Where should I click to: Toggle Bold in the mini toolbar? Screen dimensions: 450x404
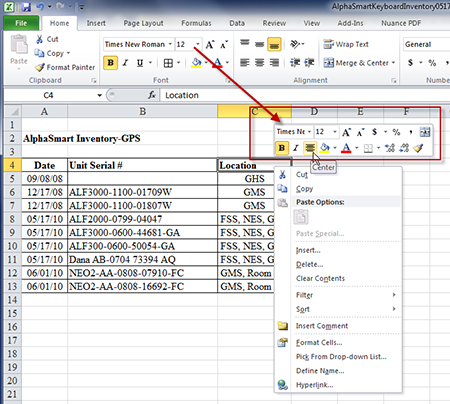pyautogui.click(x=282, y=148)
